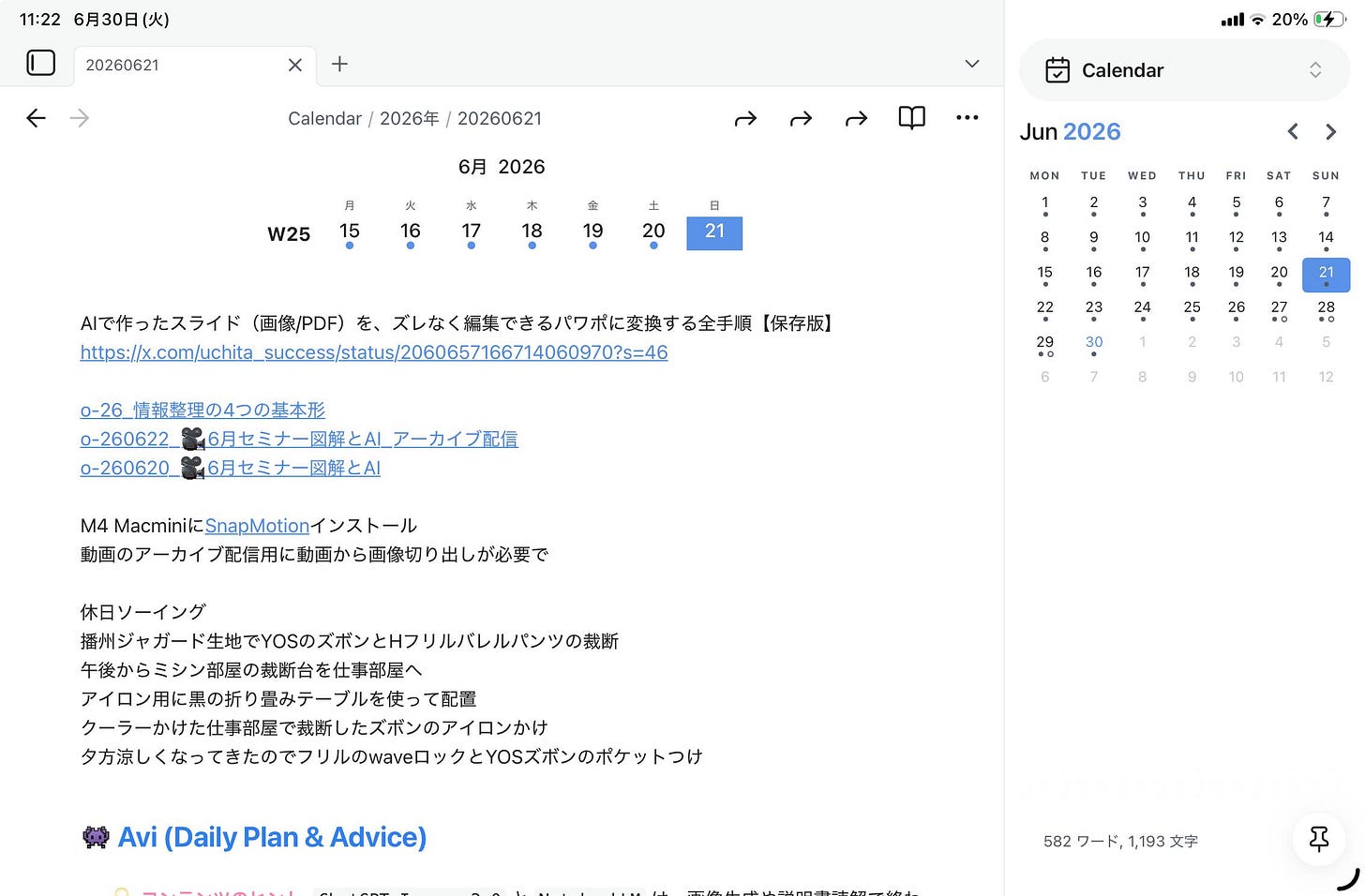
Task: Open the W25 weekly note
Action: 289,234
